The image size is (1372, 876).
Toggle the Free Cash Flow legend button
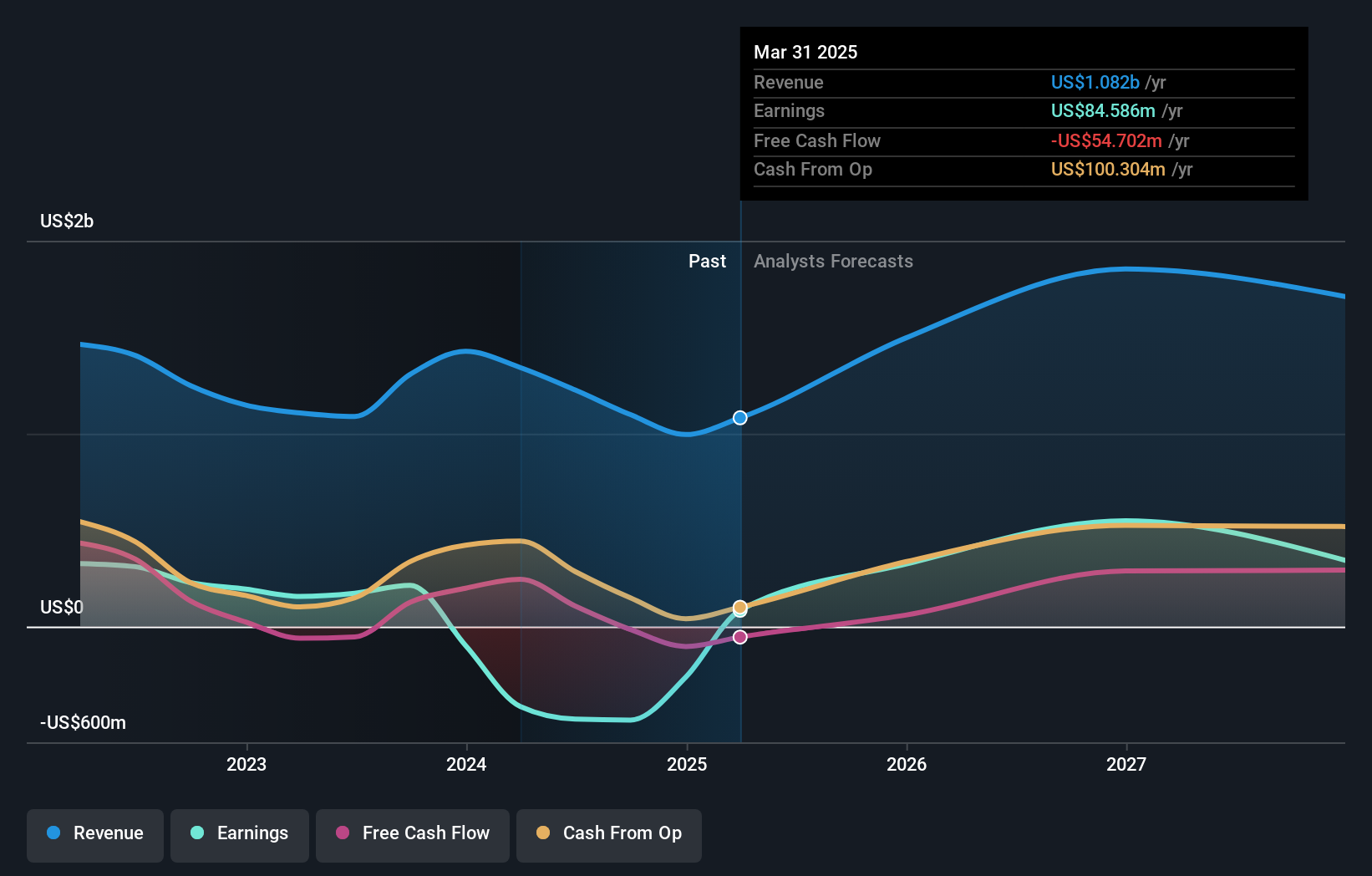tap(413, 834)
